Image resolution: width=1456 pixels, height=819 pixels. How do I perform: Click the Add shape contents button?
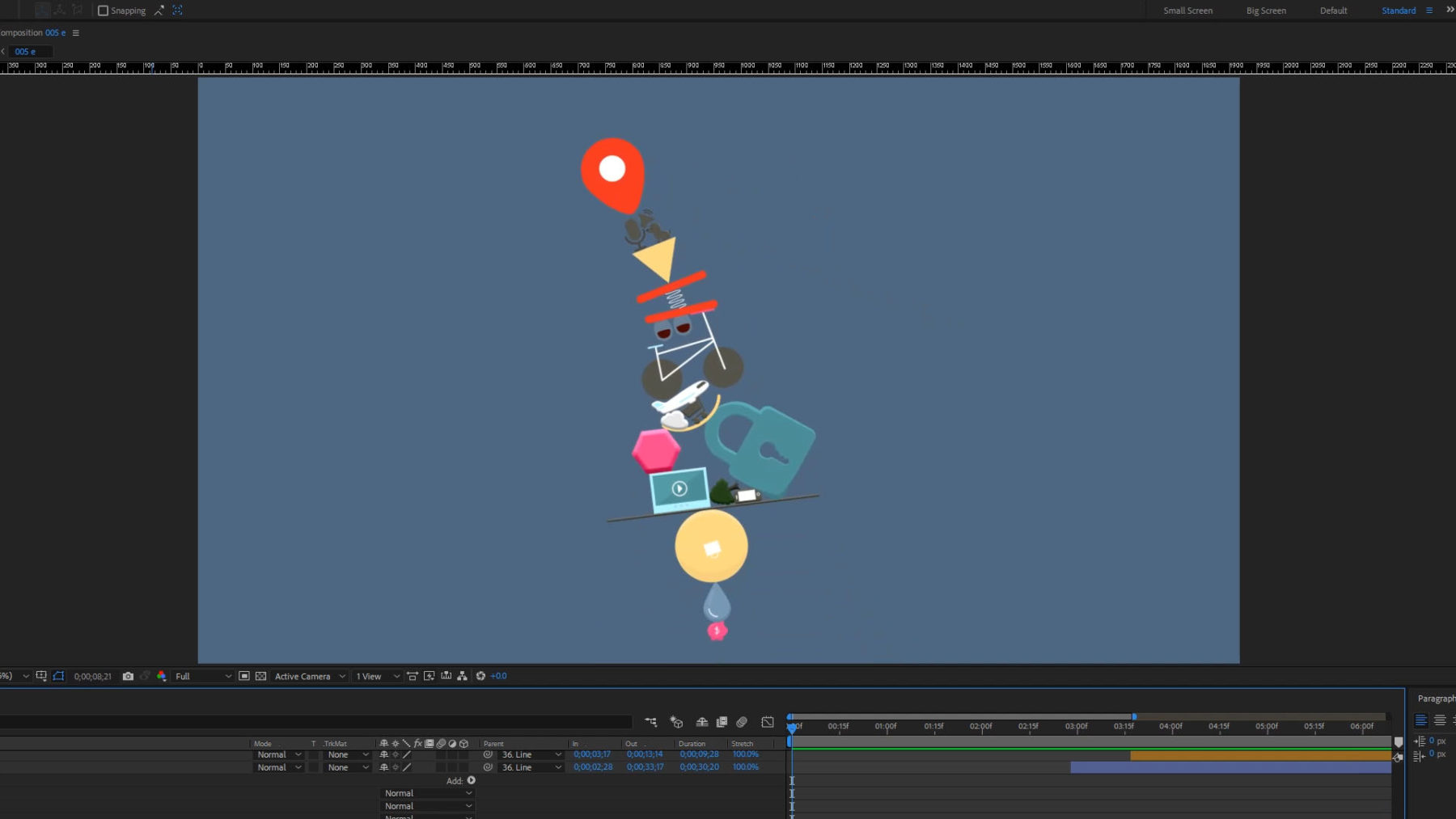[x=472, y=780]
